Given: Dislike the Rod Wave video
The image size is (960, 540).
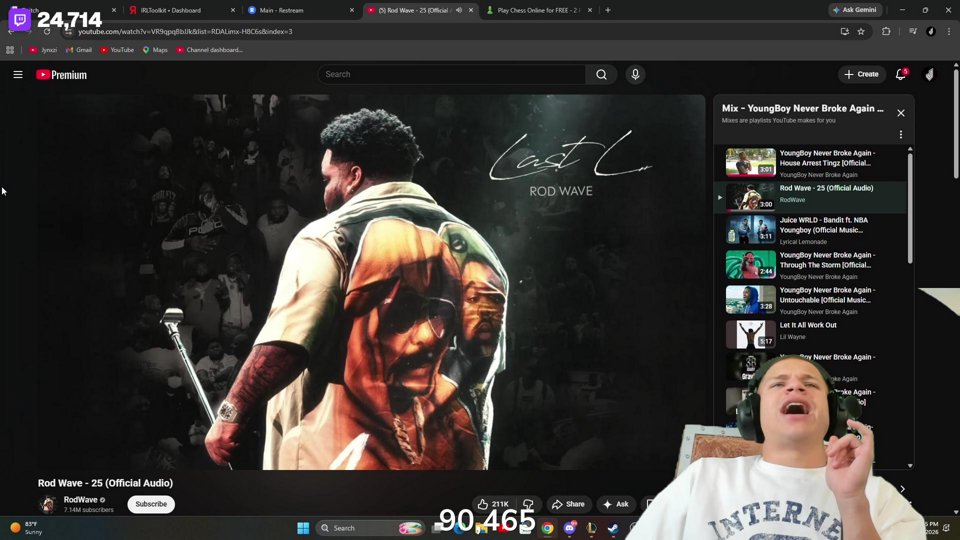Looking at the screenshot, I should pos(528,504).
